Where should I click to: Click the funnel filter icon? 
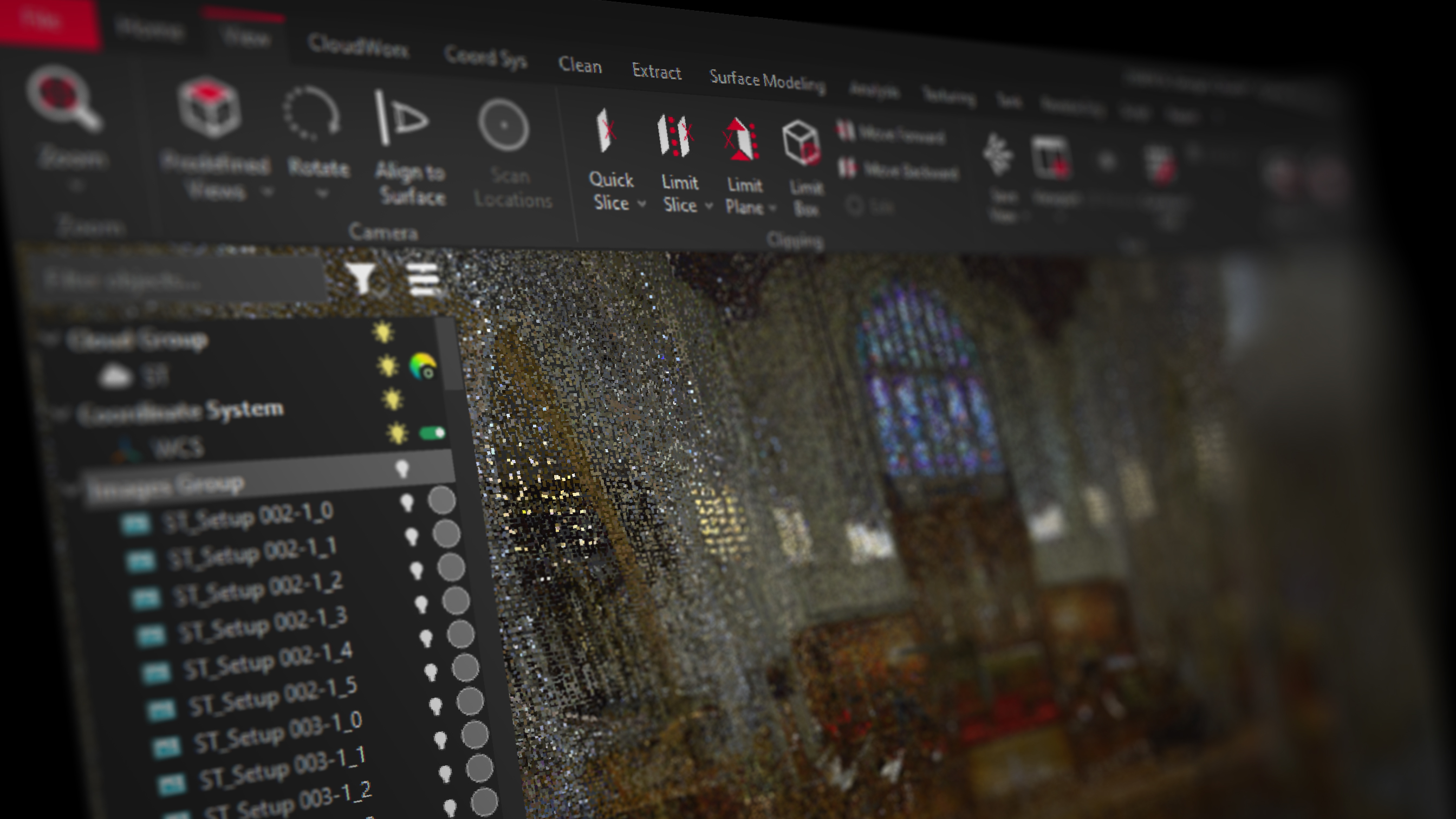361,277
